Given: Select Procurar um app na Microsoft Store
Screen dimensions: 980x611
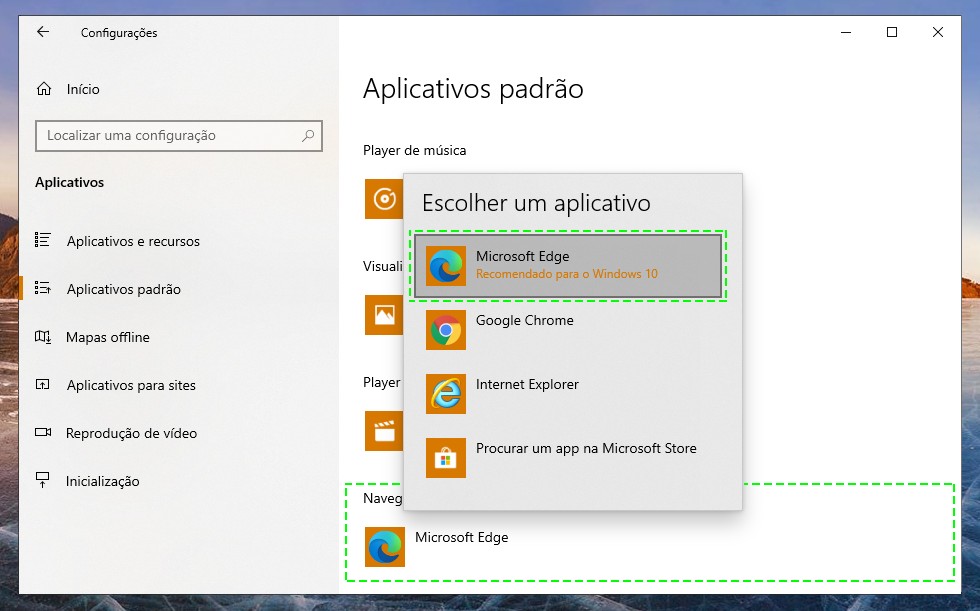Looking at the screenshot, I should pyautogui.click(x=568, y=458).
